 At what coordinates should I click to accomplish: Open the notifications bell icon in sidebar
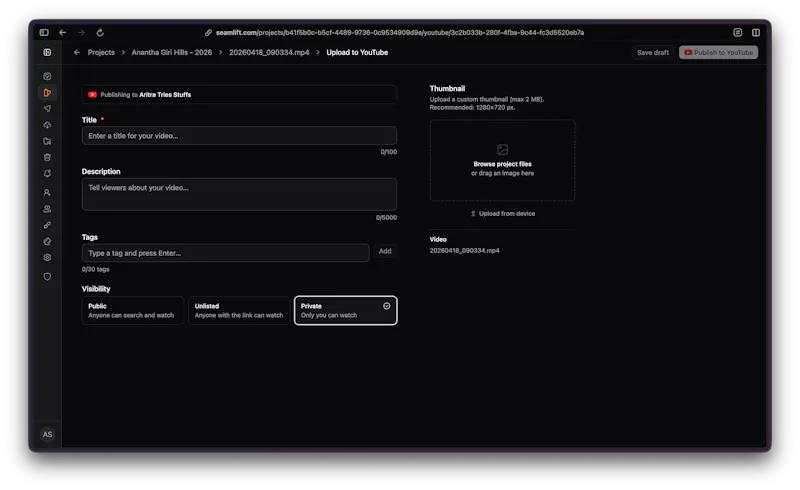click(x=47, y=174)
